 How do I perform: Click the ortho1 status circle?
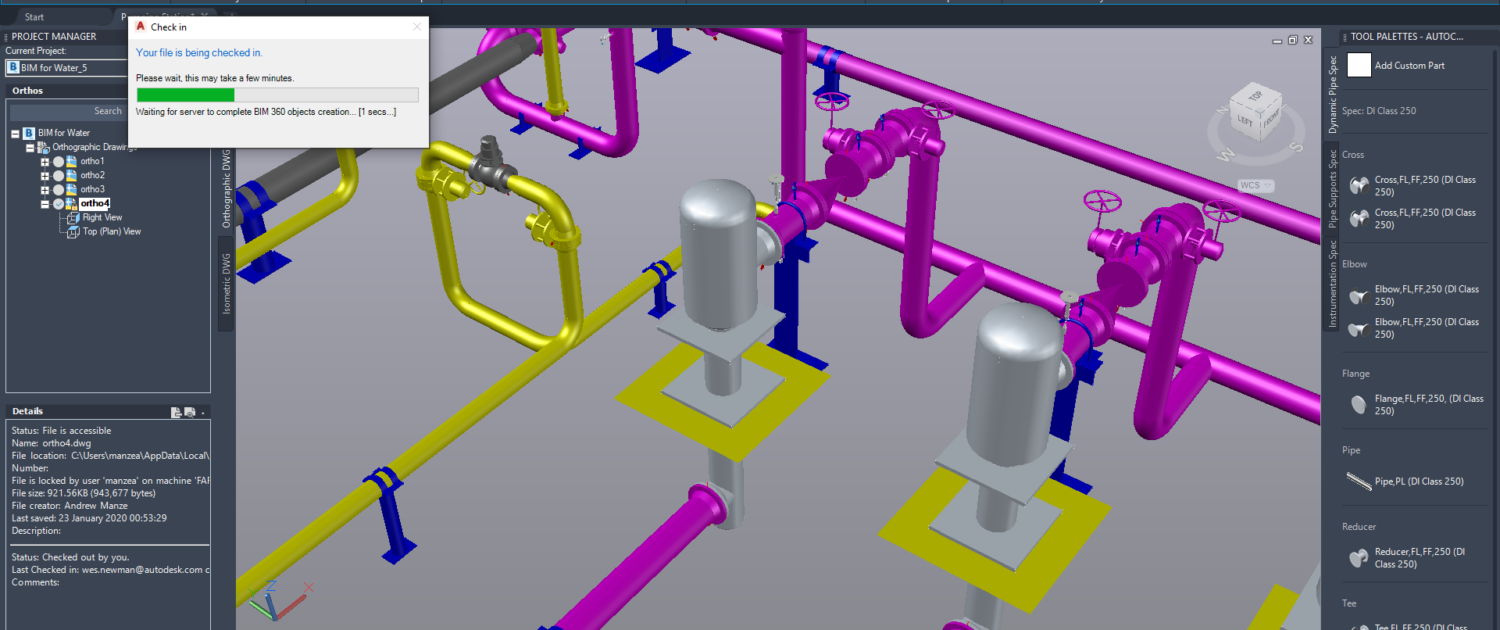click(58, 162)
